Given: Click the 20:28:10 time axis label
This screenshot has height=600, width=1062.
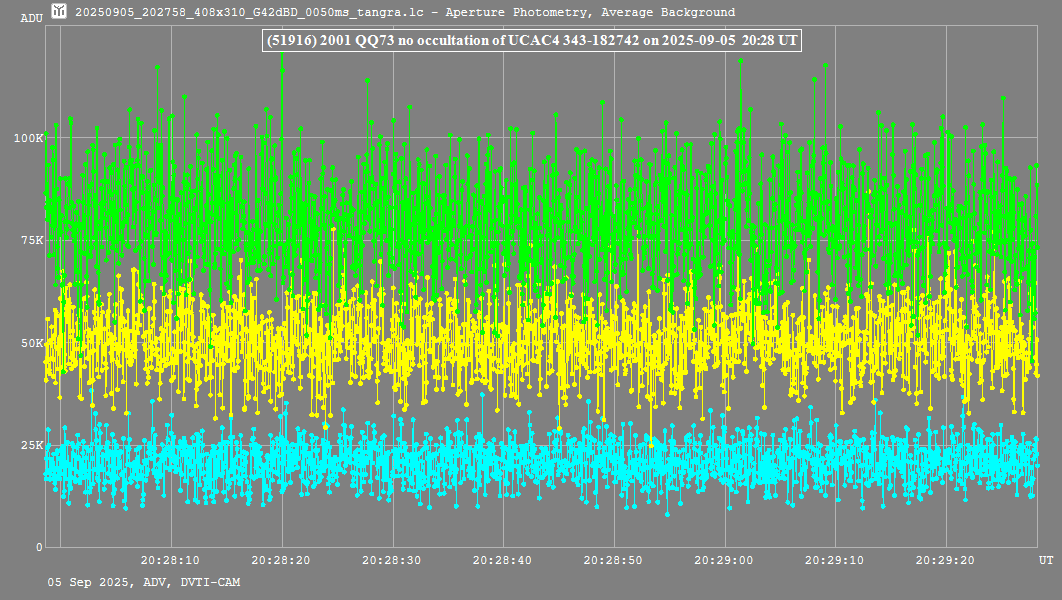Looking at the screenshot, I should coord(170,561).
